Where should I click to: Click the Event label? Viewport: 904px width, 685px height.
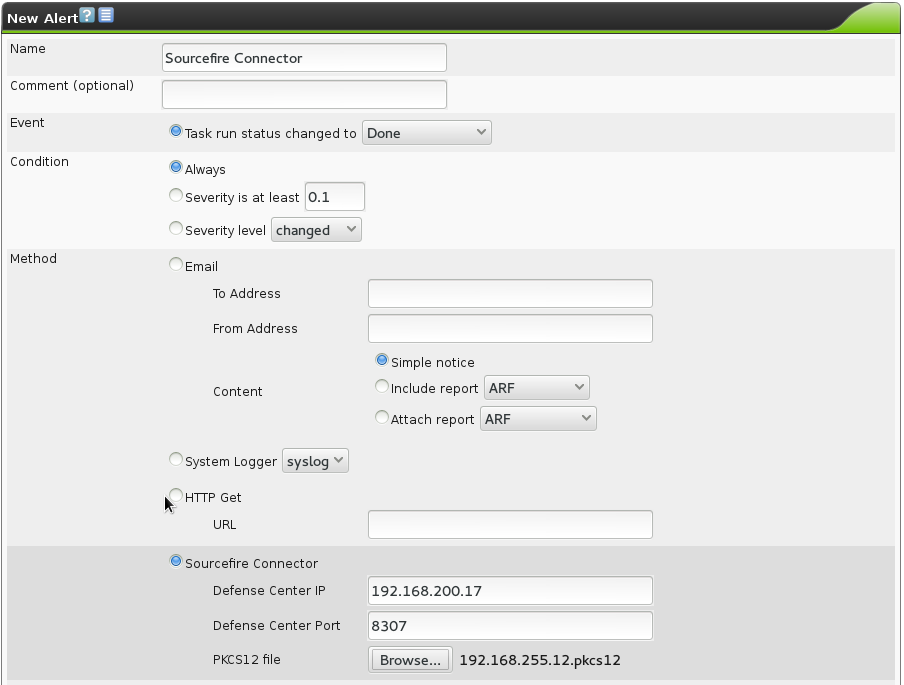[27, 122]
